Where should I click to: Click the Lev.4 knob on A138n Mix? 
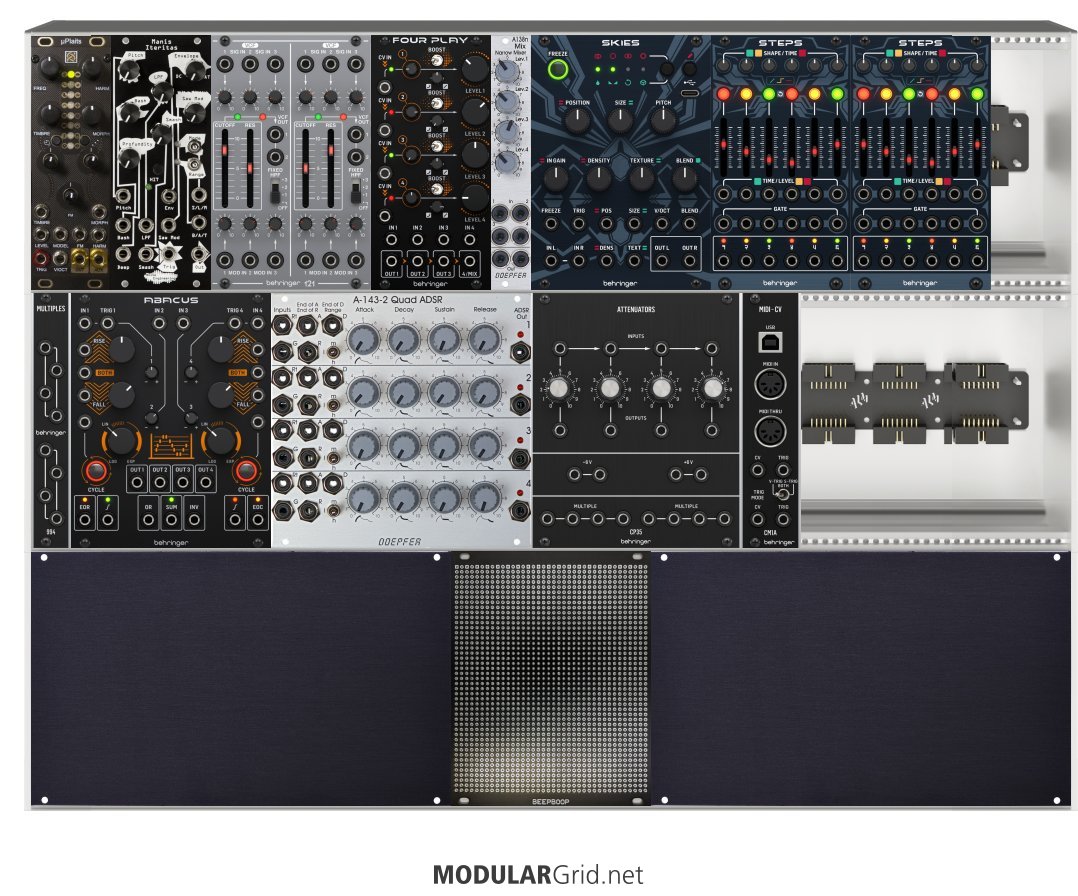(507, 162)
